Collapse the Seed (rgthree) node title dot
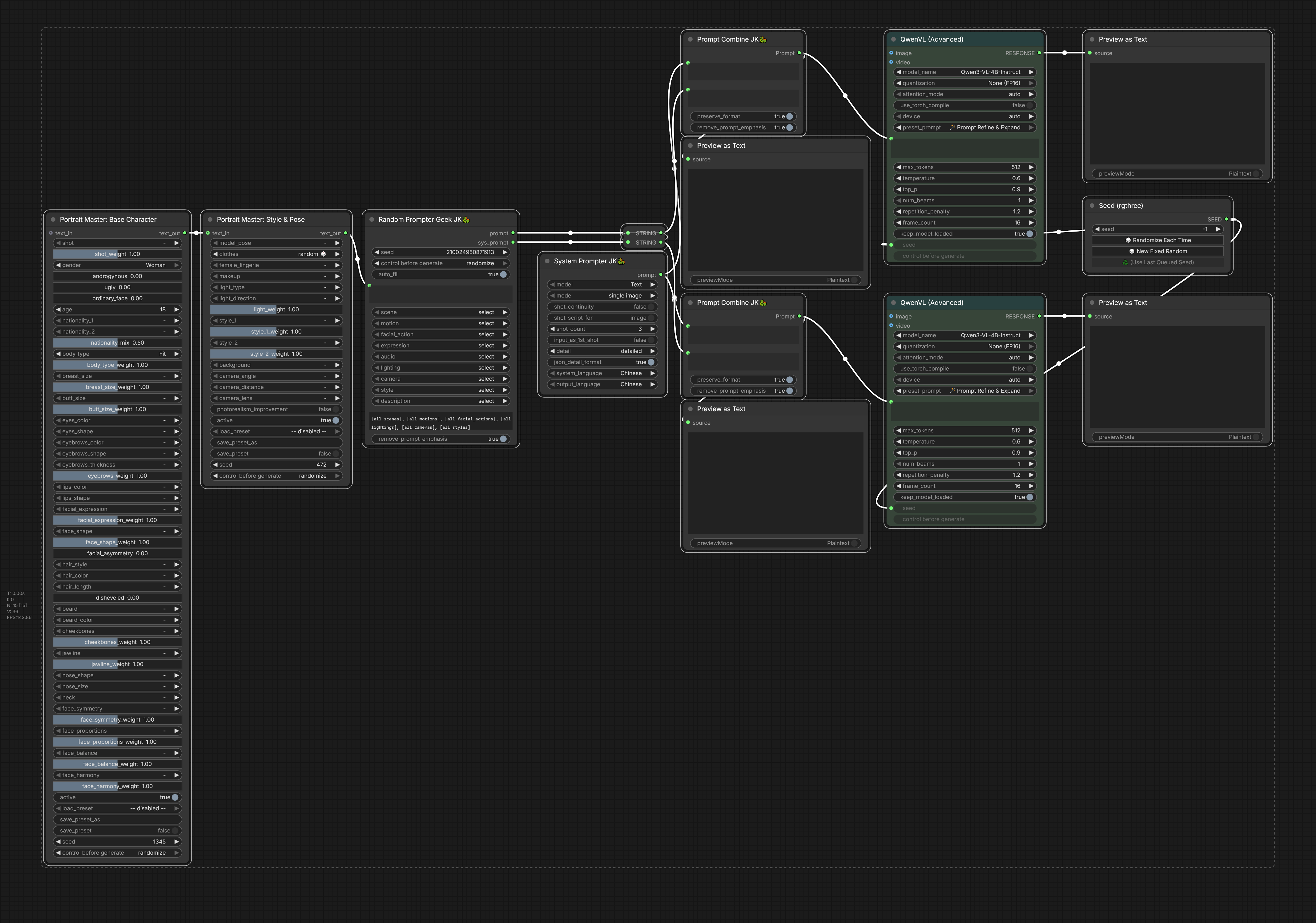 1092,206
